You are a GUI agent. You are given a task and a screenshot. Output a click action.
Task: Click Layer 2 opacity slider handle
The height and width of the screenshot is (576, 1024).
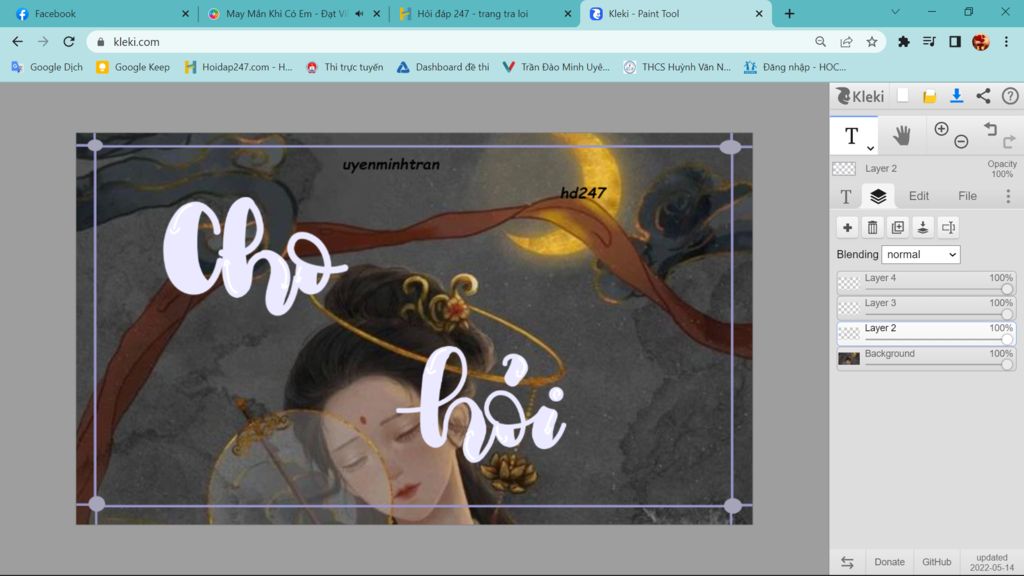[1006, 339]
